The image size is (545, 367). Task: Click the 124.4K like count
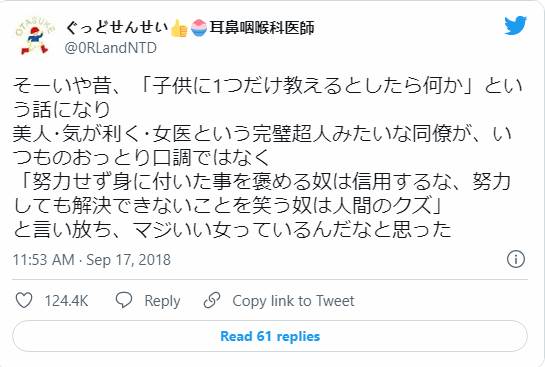(66, 301)
